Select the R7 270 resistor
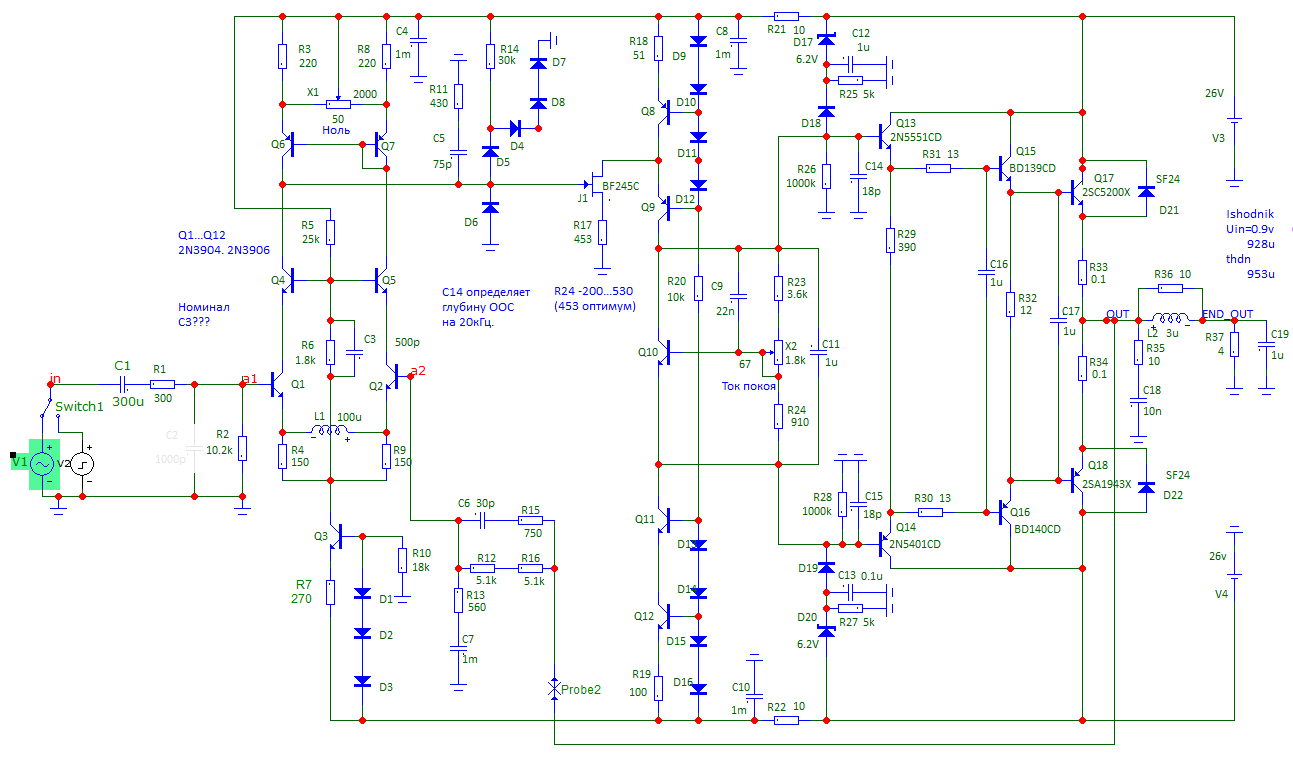The image size is (1293, 768). [329, 592]
